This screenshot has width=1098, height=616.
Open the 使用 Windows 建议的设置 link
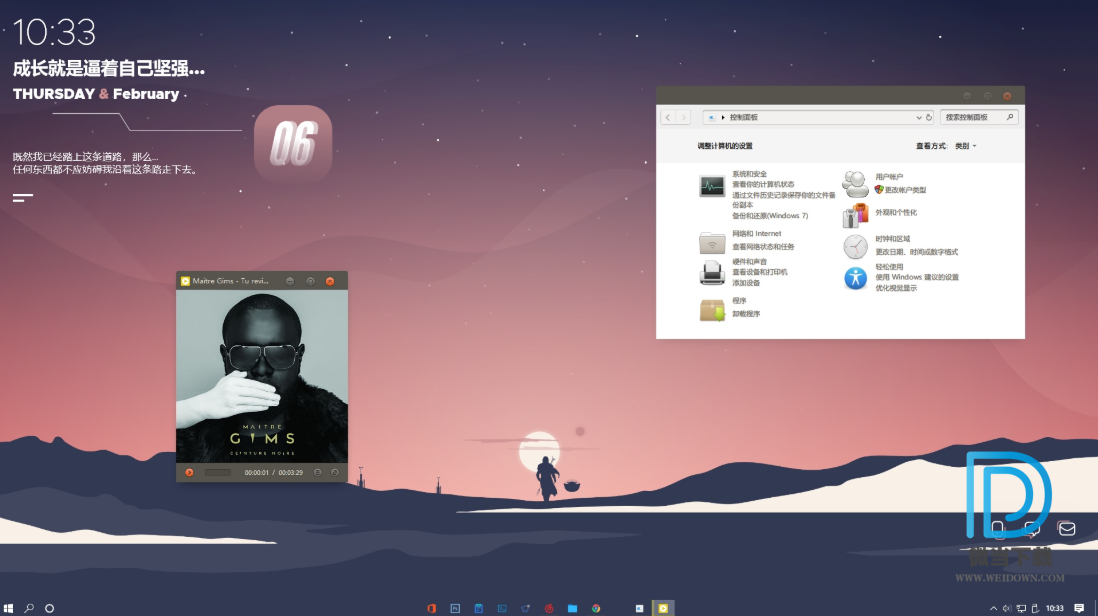(x=917, y=277)
